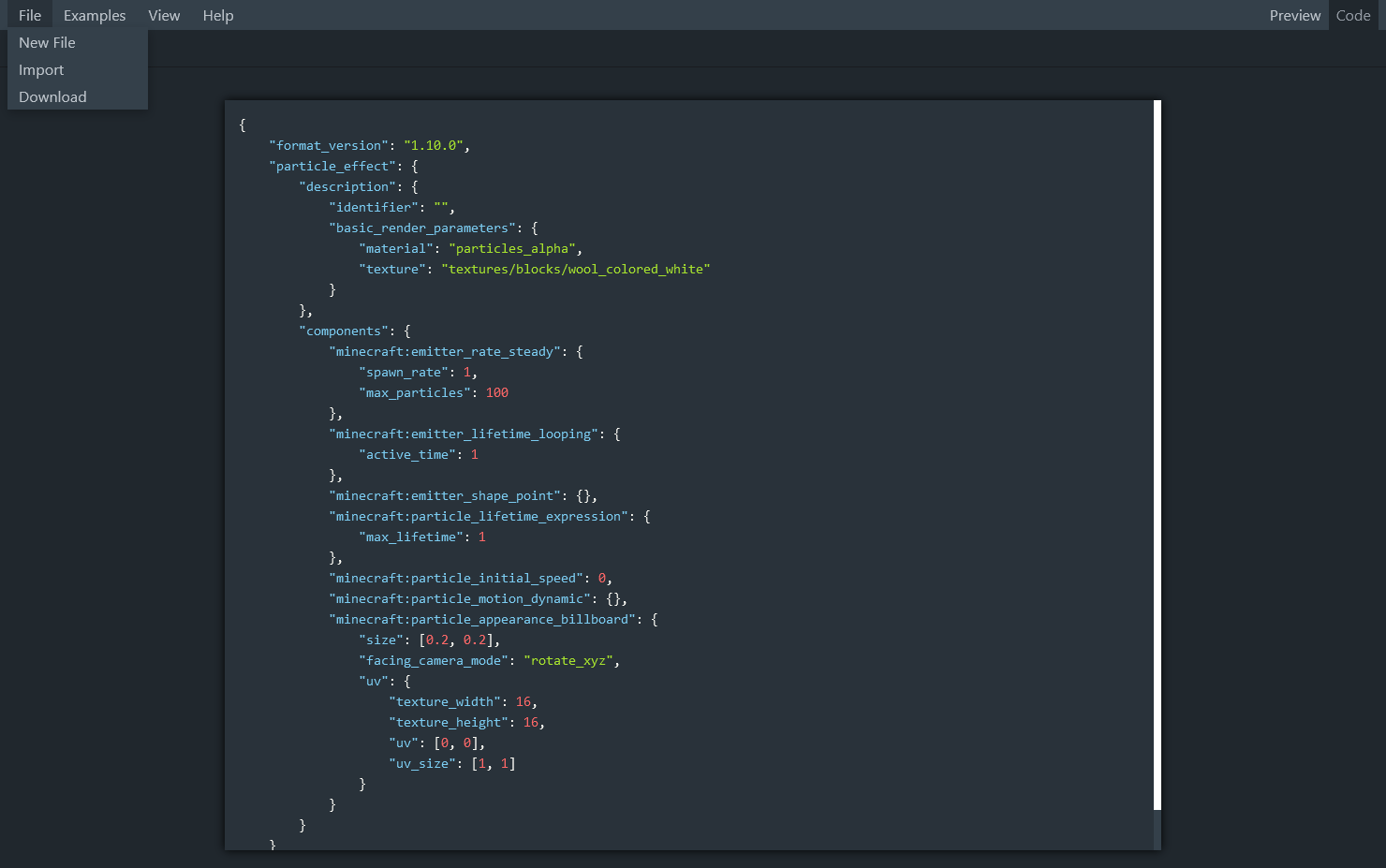Click the "texture" key
Viewport: 1386px width, 868px height.
392,269
